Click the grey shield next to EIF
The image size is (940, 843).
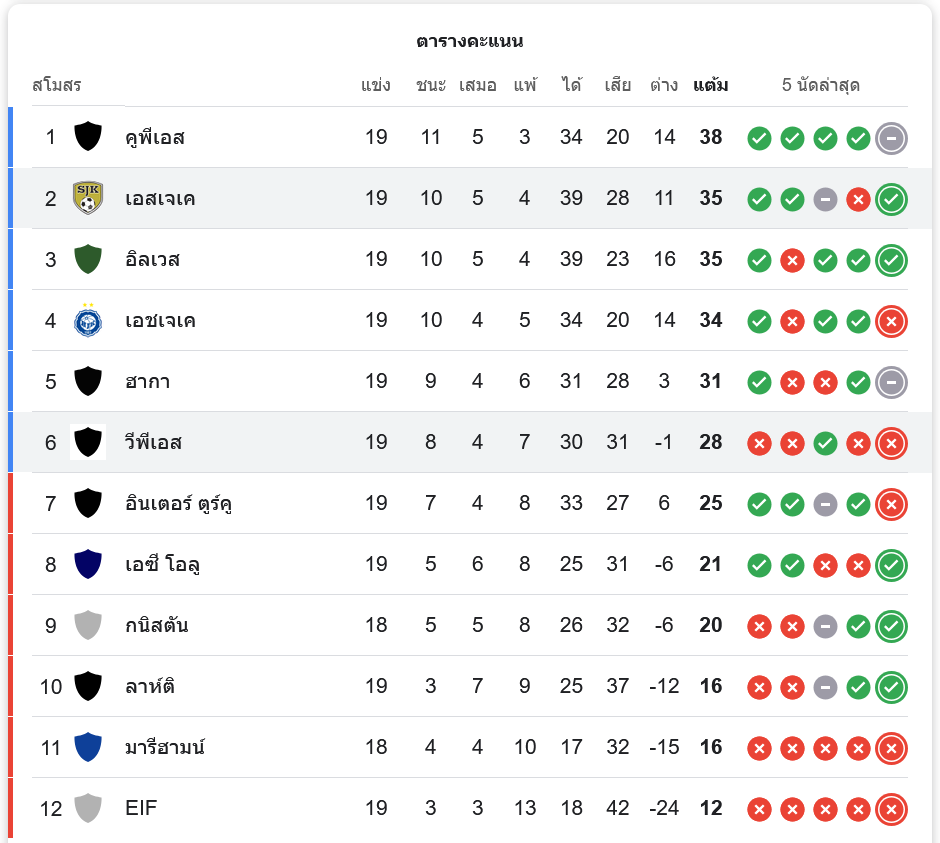pos(88,808)
